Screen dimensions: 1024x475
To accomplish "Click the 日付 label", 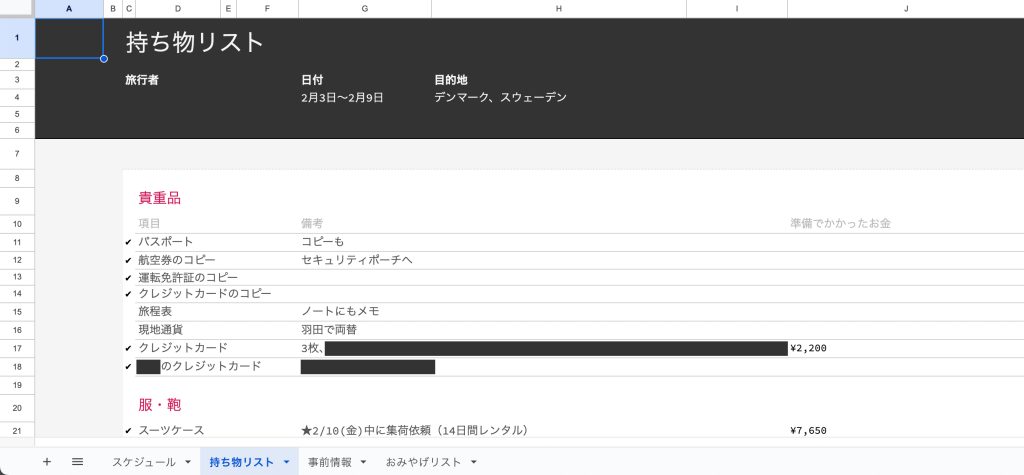I will [x=312, y=80].
